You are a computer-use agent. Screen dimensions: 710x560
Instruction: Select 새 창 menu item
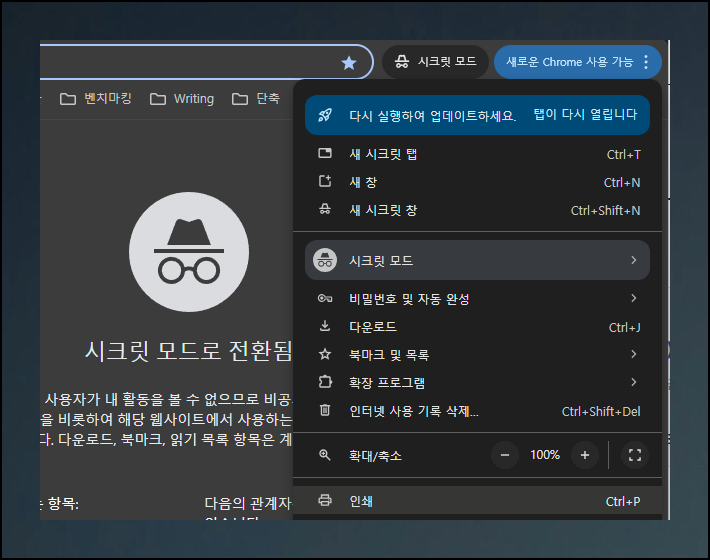(477, 182)
